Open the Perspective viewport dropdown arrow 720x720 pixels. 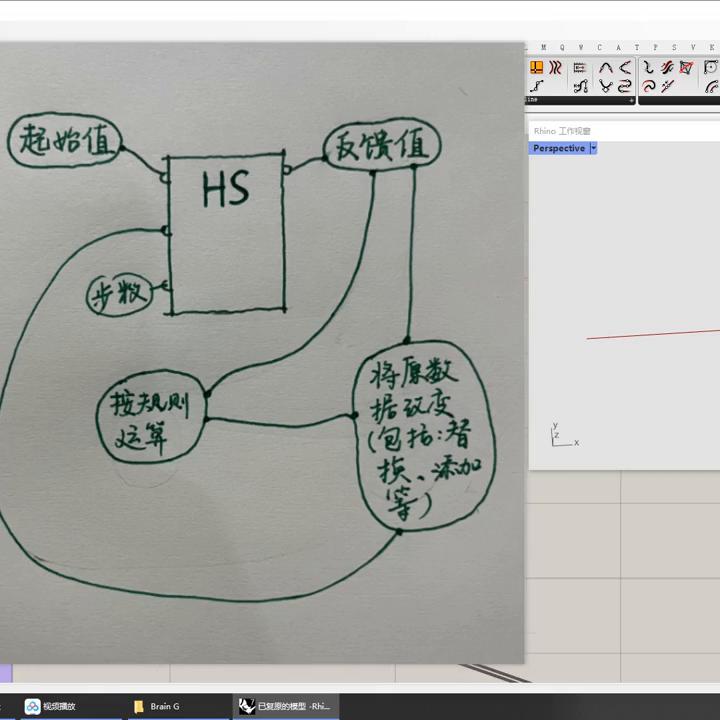click(593, 148)
